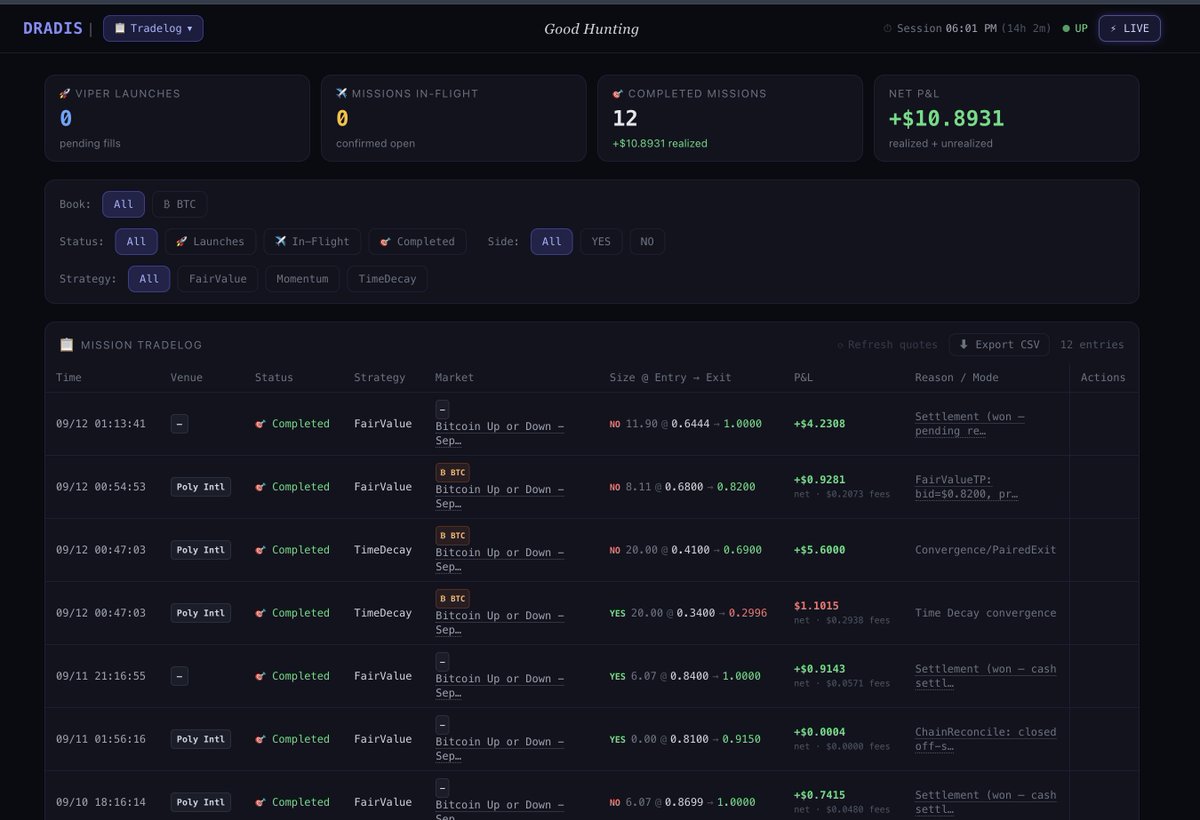Viewport: 1200px width, 820px height.
Task: Click the ChainReconcile: closed reason
Action: [985, 739]
